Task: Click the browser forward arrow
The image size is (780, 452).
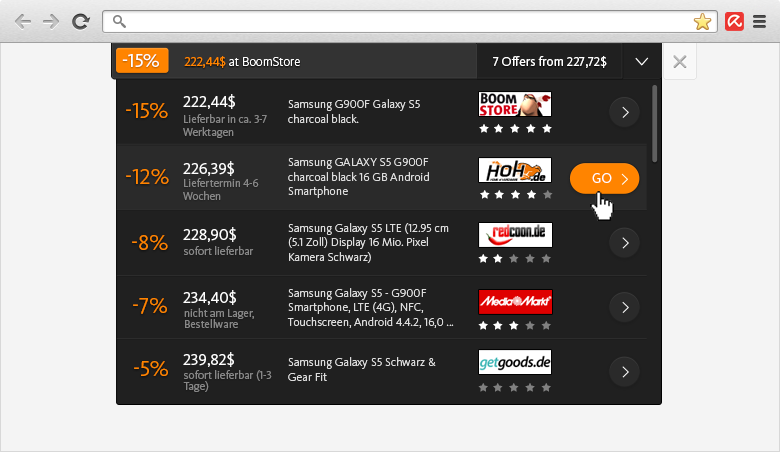Action: pyautogui.click(x=51, y=21)
